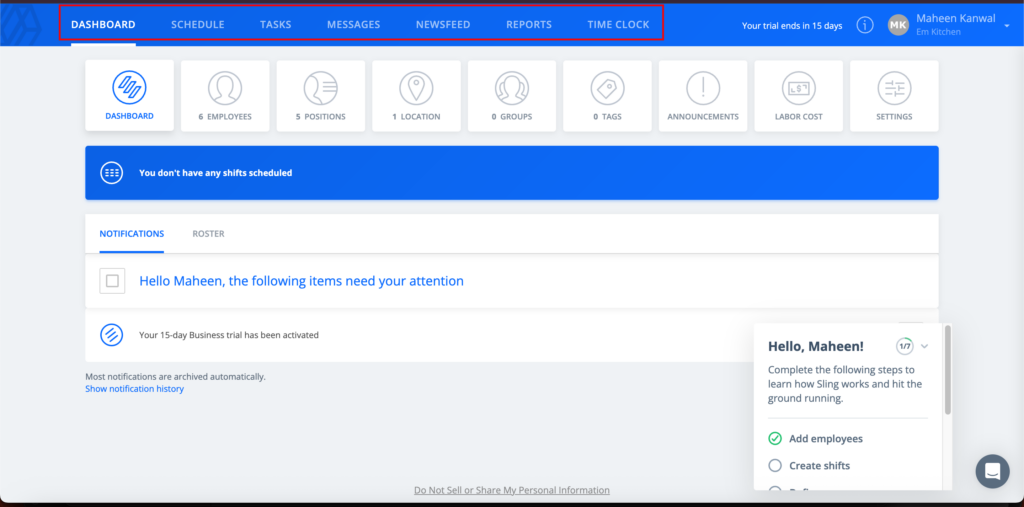Open the 0 Groups tile
This screenshot has height=507, width=1024.
pyautogui.click(x=512, y=96)
